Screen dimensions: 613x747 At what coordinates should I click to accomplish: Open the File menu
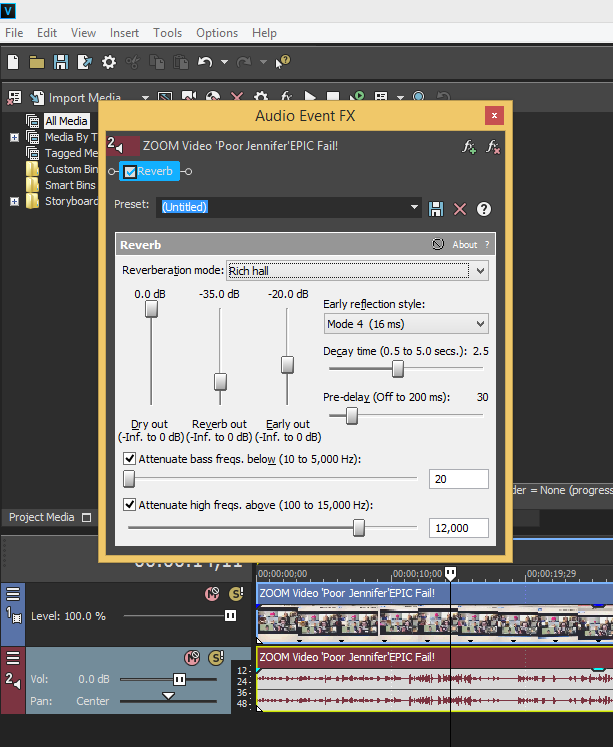pyautogui.click(x=14, y=33)
